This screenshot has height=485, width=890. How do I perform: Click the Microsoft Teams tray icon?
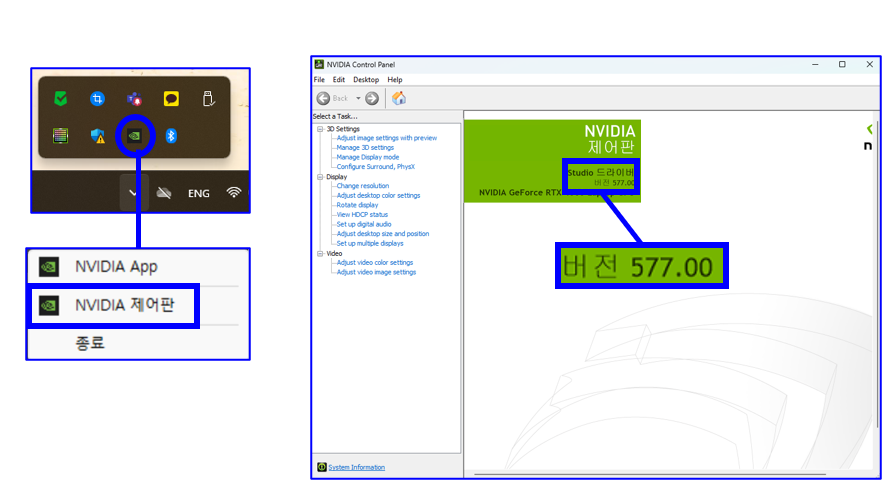pyautogui.click(x=134, y=98)
